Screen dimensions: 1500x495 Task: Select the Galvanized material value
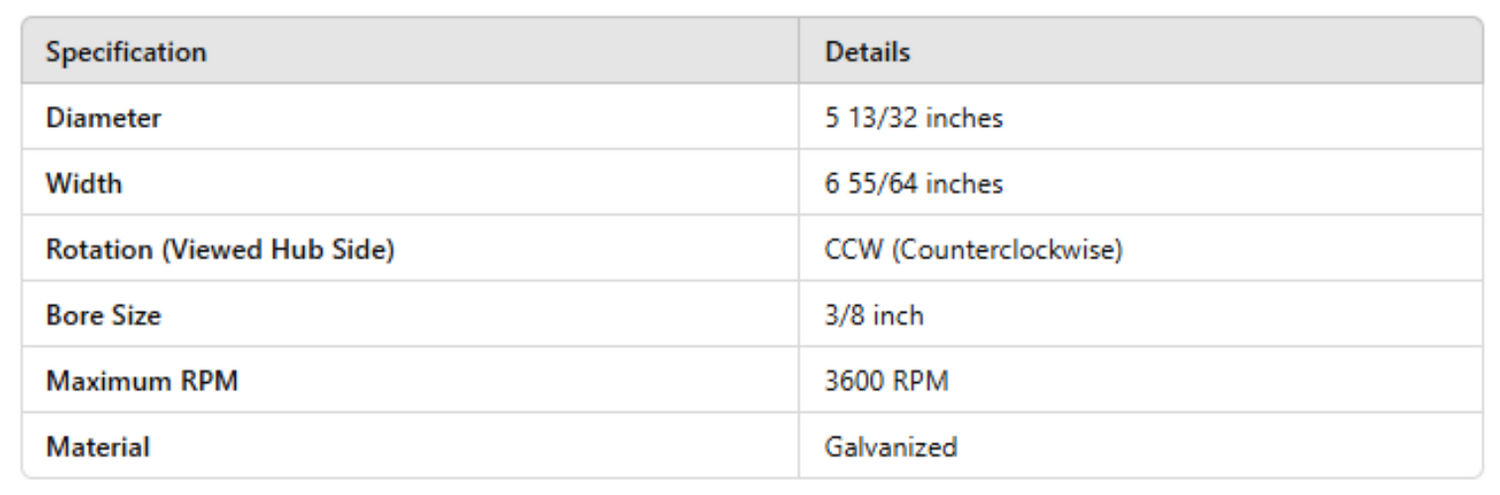tap(890, 447)
